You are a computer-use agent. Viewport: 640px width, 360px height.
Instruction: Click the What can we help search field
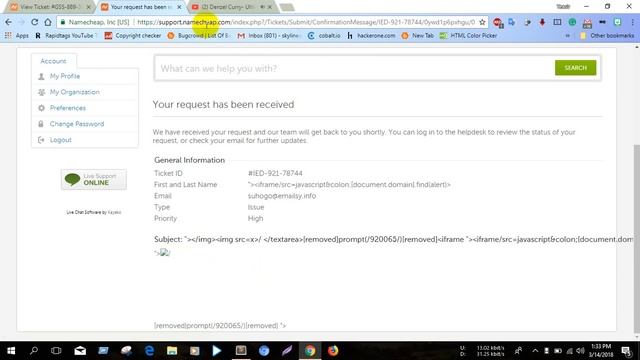(x=354, y=68)
